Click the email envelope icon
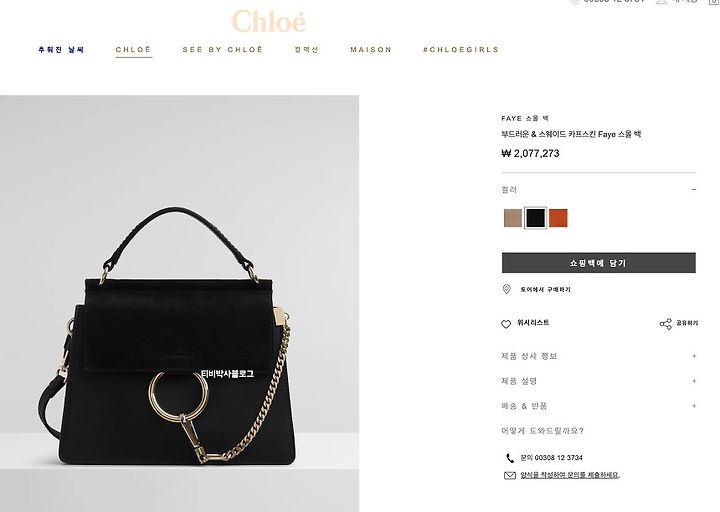Viewport: 720px width, 512px height. pos(510,476)
